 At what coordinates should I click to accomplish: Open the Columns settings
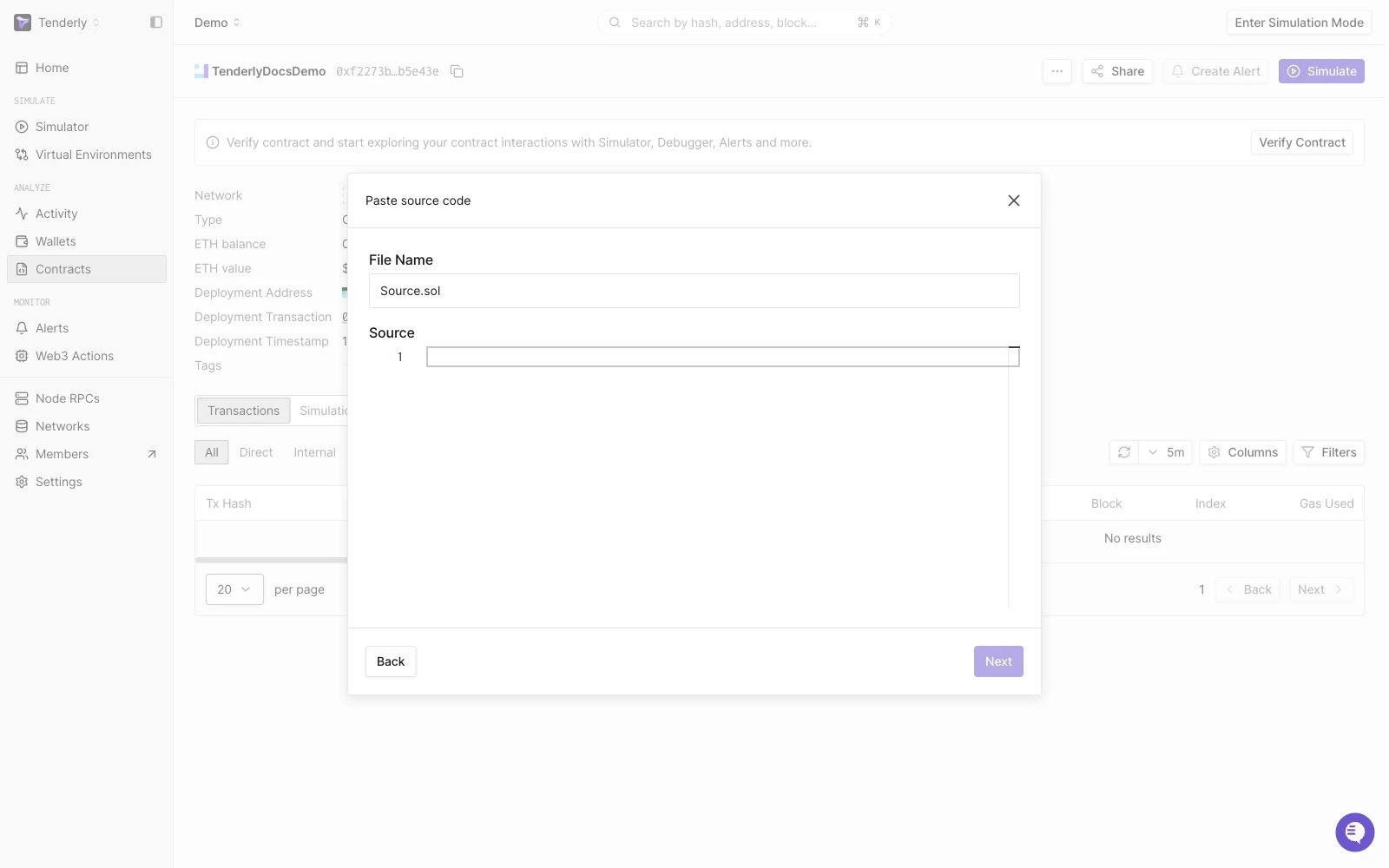(x=1242, y=452)
